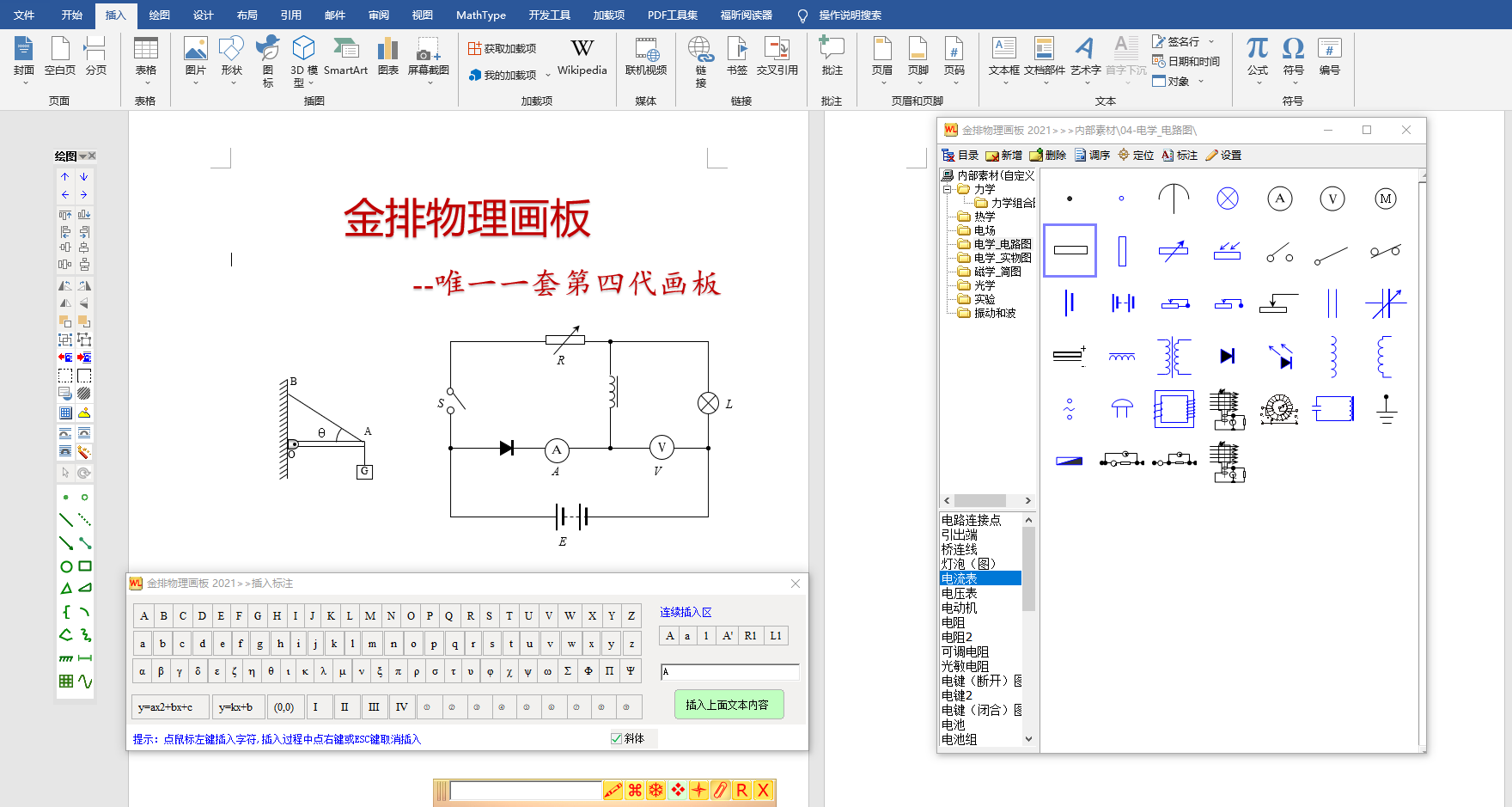Viewport: 1512px width, 807px height.
Task: Click the 新增 add button in library toolbar
Action: tap(1003, 156)
